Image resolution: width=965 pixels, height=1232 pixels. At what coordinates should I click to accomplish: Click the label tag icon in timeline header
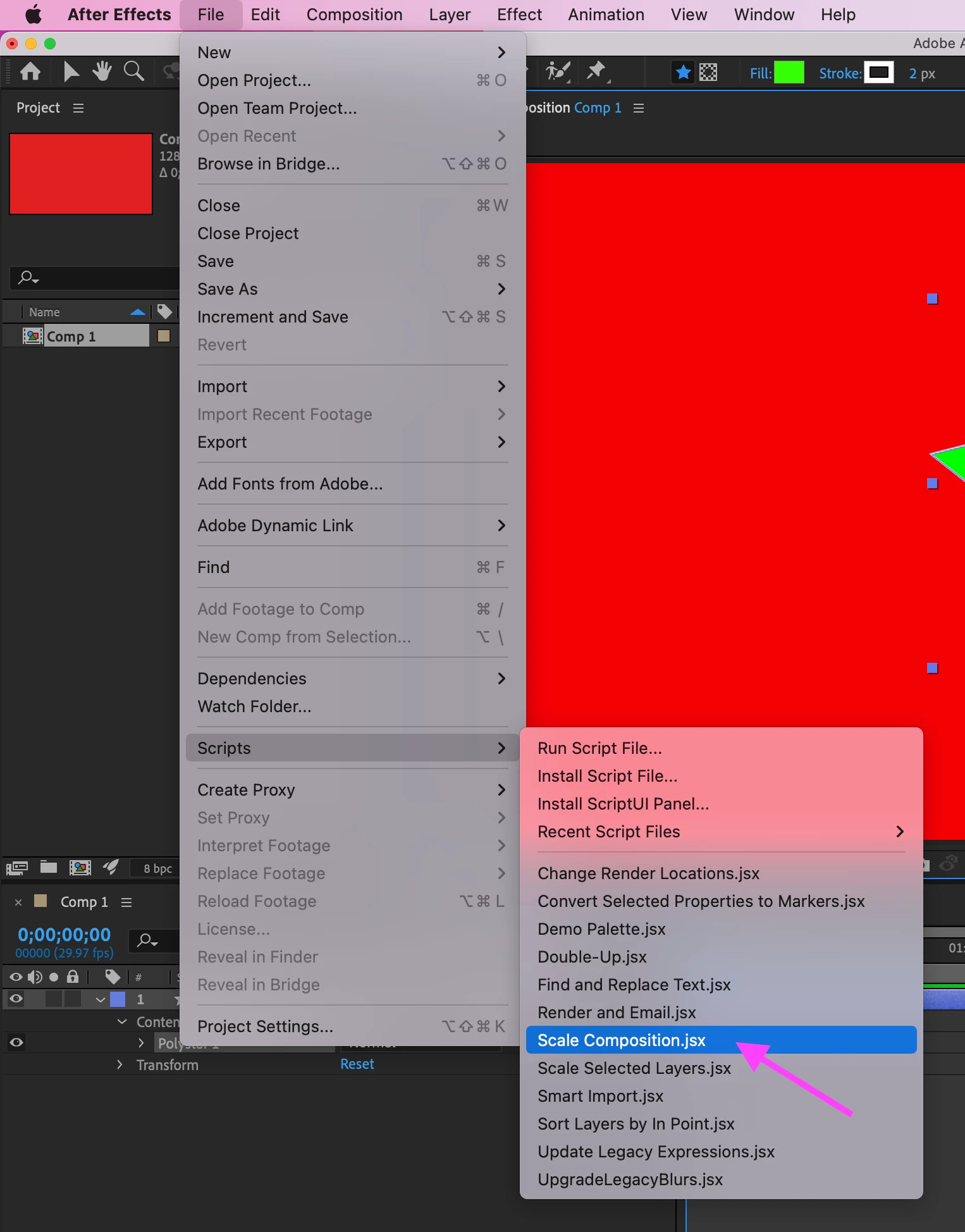pos(113,977)
